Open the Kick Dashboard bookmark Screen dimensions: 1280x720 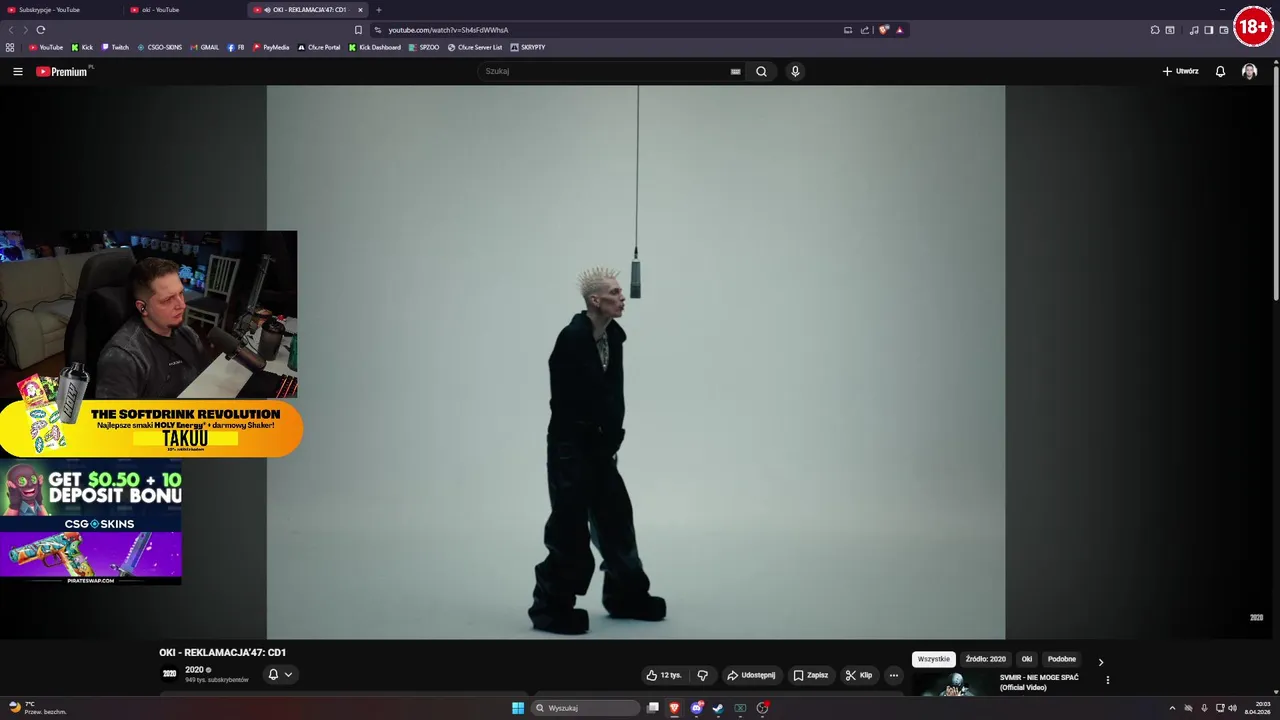[x=375, y=47]
